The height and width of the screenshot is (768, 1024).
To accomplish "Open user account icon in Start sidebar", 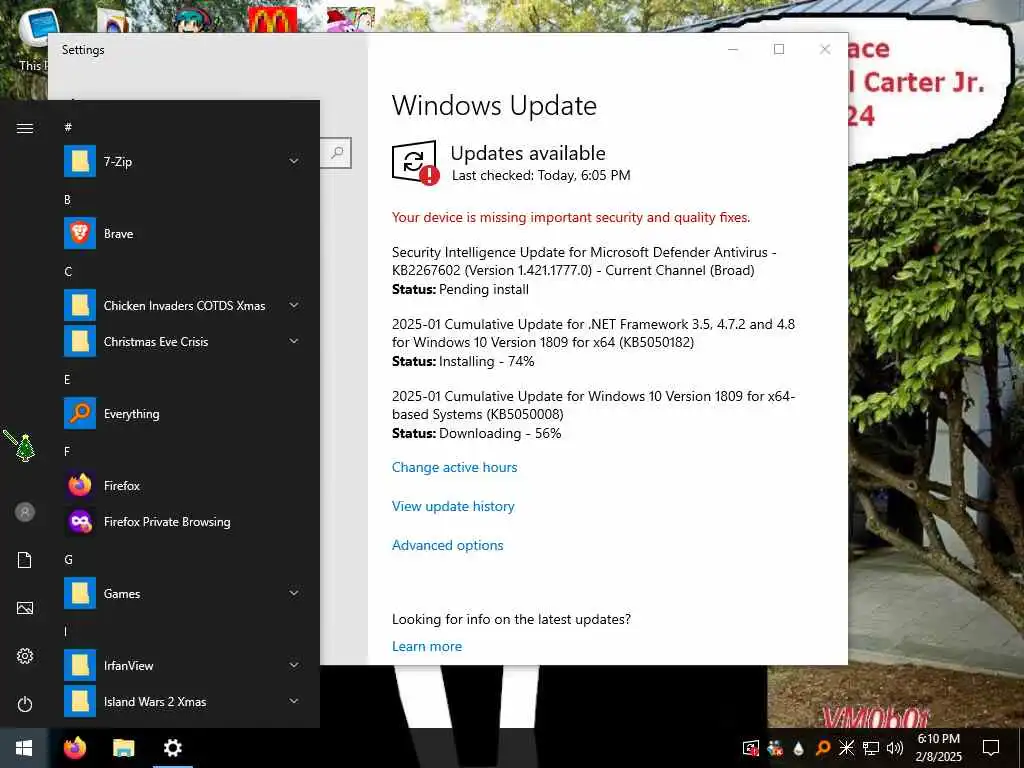I will tap(25, 512).
